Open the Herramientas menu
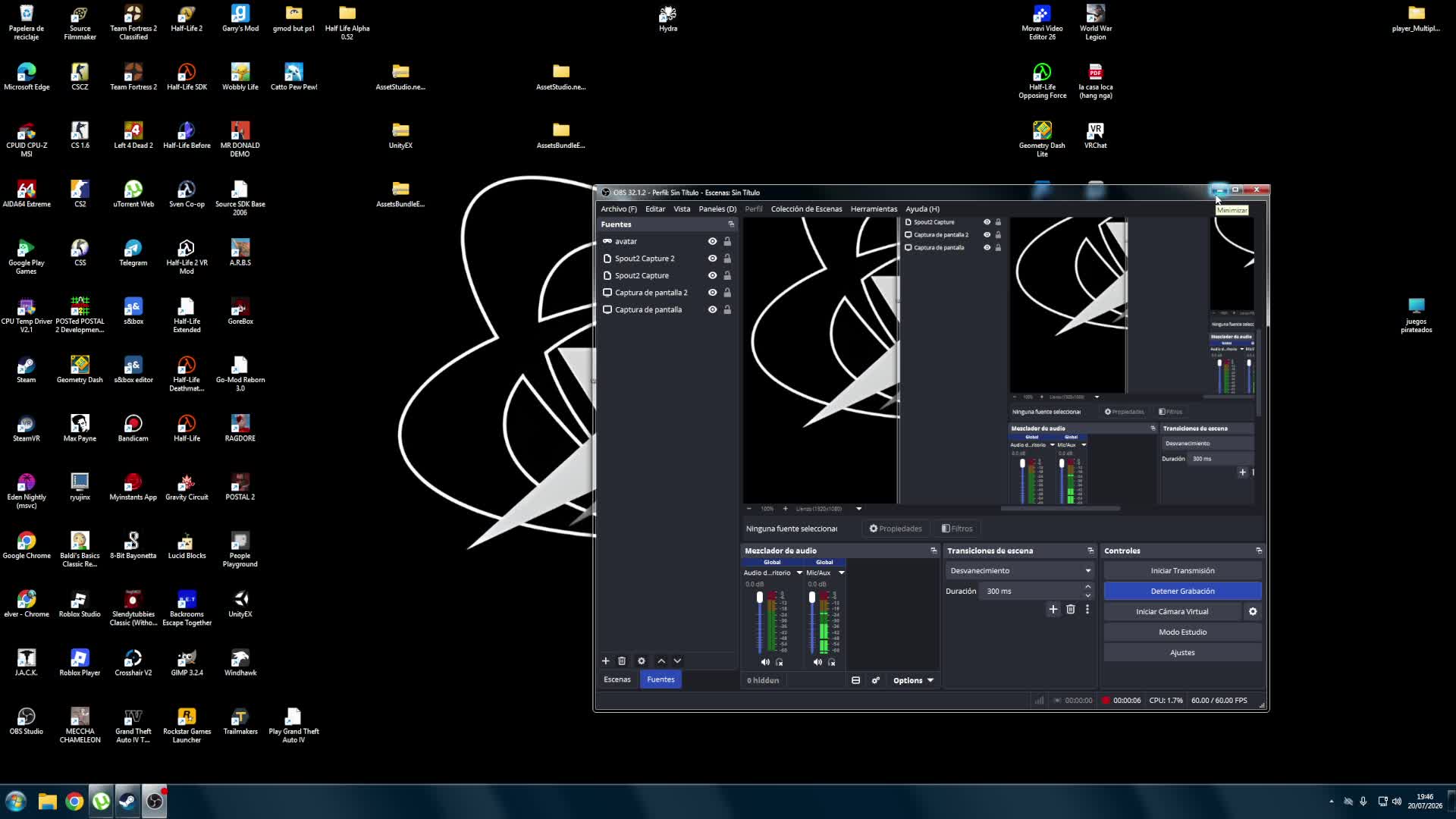Image resolution: width=1456 pixels, height=819 pixels. pyautogui.click(x=874, y=209)
